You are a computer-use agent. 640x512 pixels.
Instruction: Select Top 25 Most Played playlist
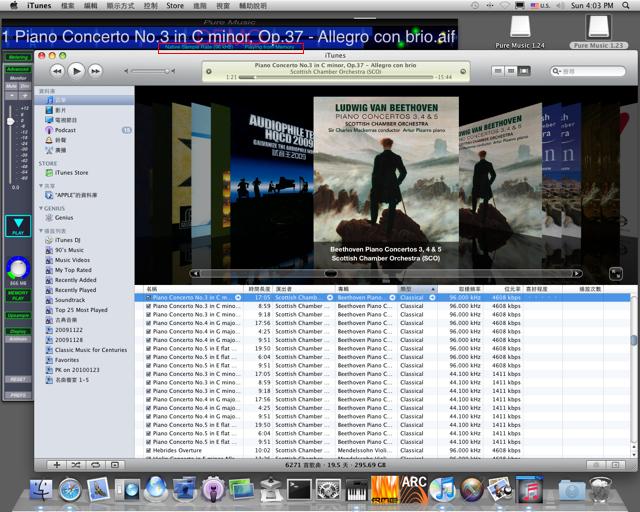pyautogui.click(x=81, y=310)
